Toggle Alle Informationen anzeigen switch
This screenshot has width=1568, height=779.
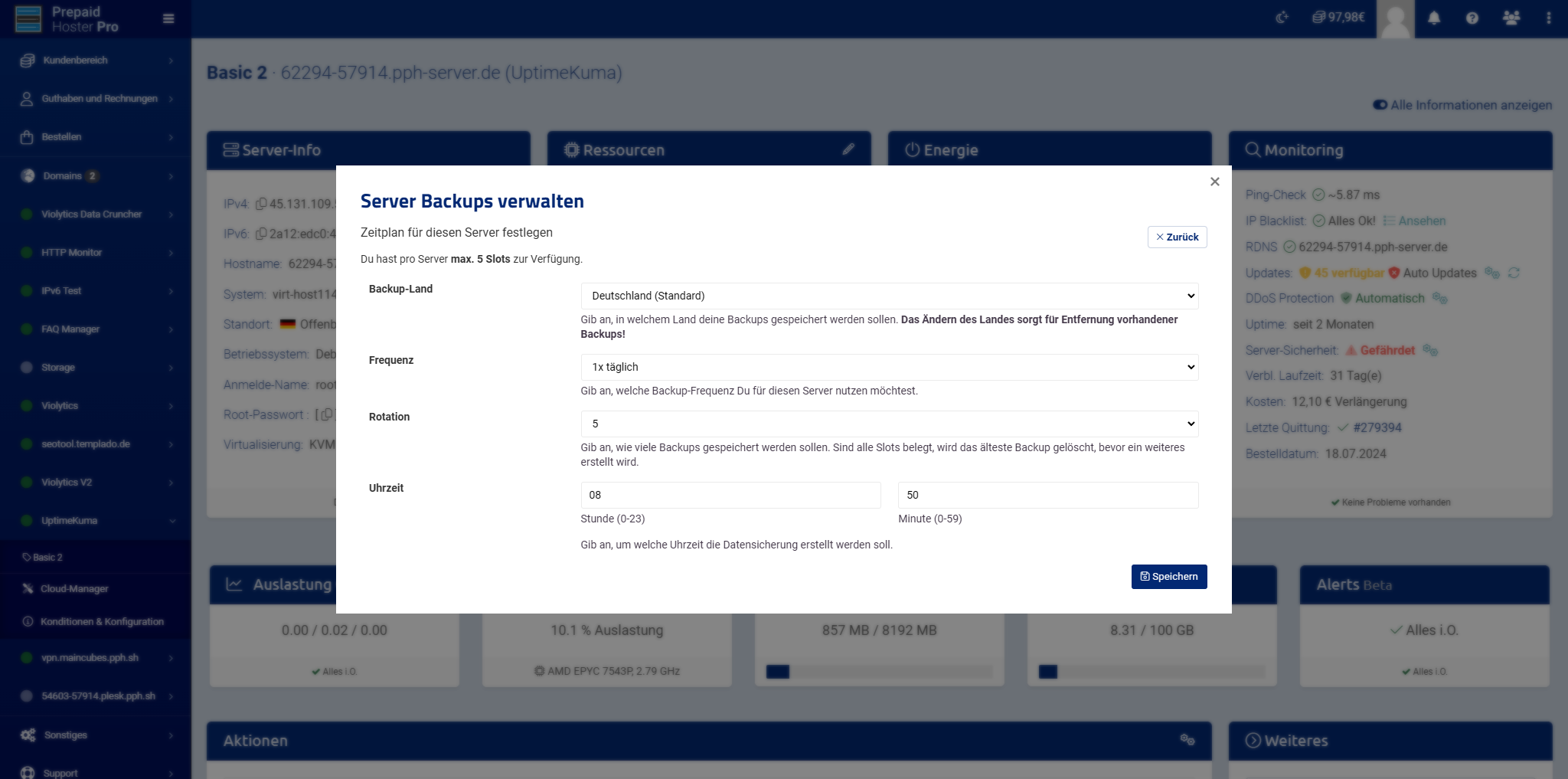click(x=1380, y=105)
